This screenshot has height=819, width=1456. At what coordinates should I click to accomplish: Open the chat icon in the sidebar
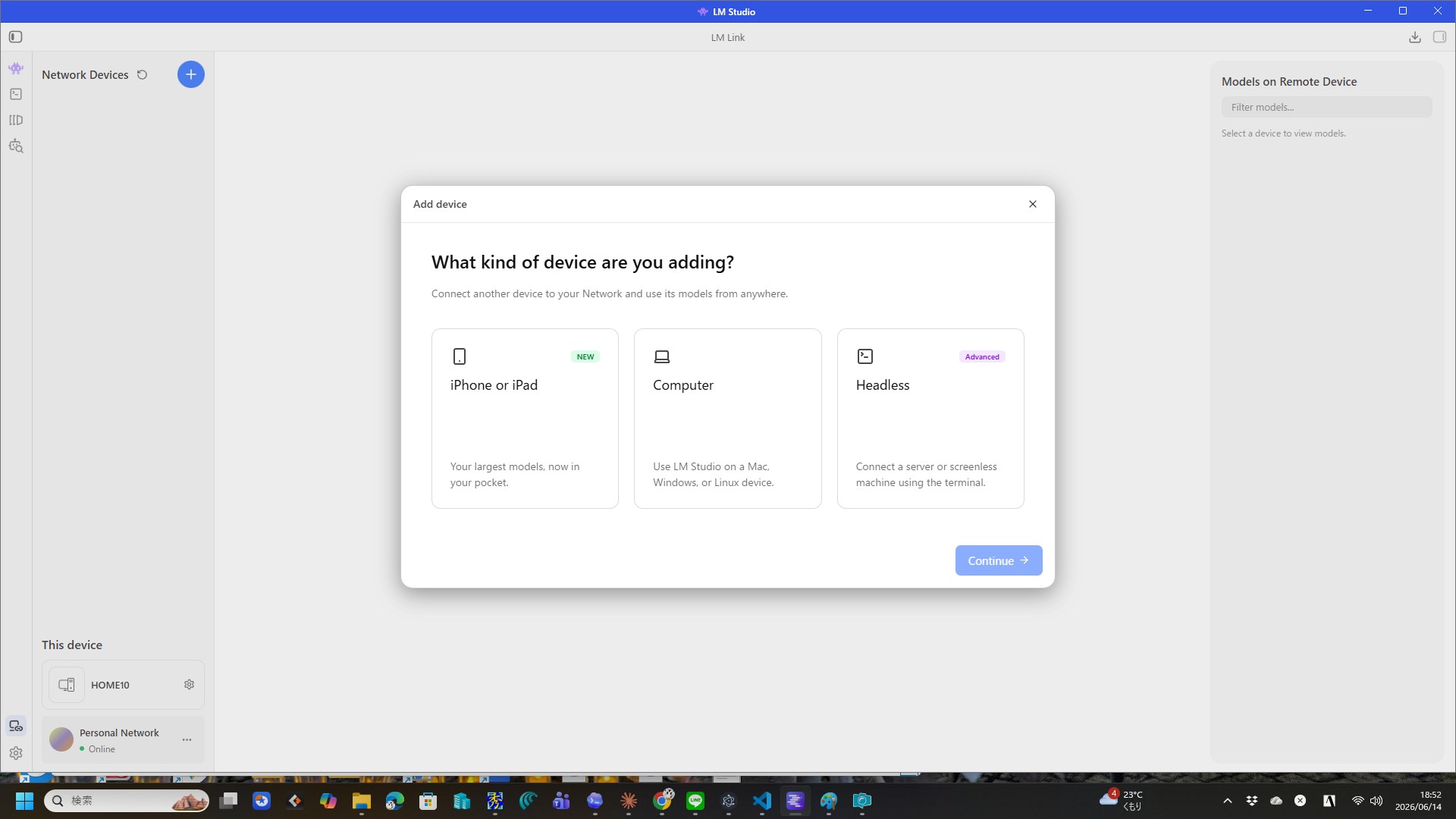pyautogui.click(x=16, y=68)
